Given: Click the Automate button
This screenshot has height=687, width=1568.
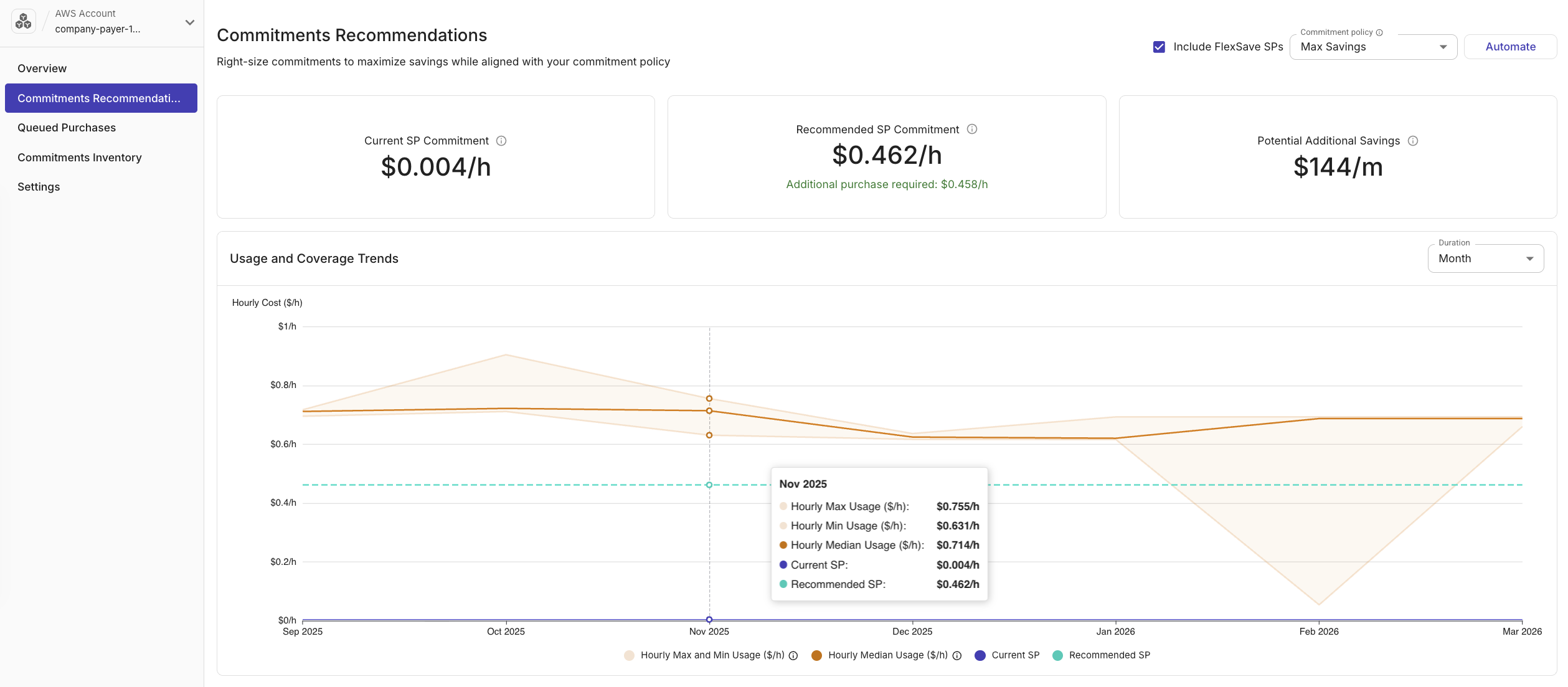Looking at the screenshot, I should pyautogui.click(x=1510, y=46).
